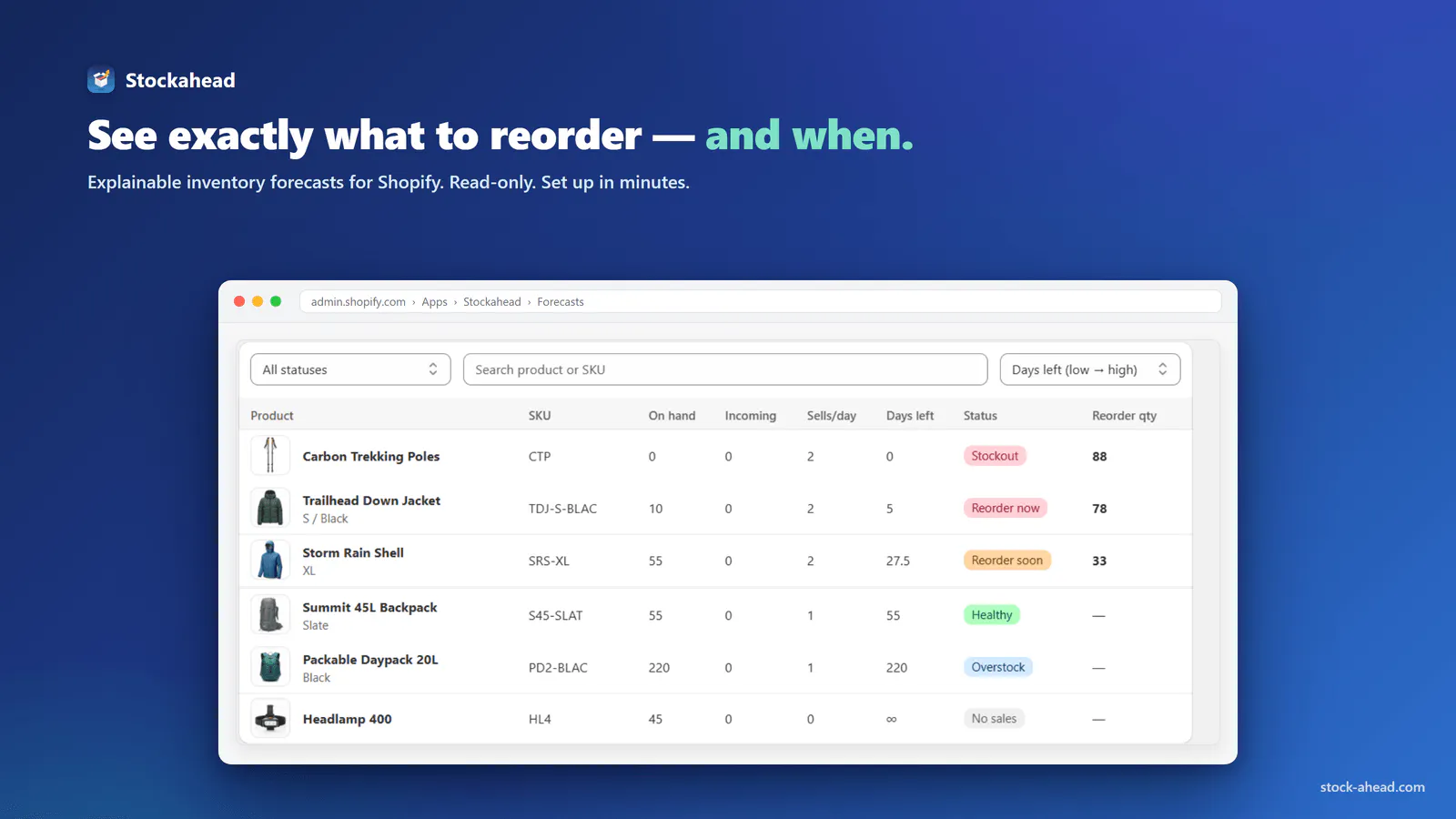This screenshot has height=819, width=1456.
Task: Open the Carbon Trekking Poles product thumbnail
Action: 270,456
